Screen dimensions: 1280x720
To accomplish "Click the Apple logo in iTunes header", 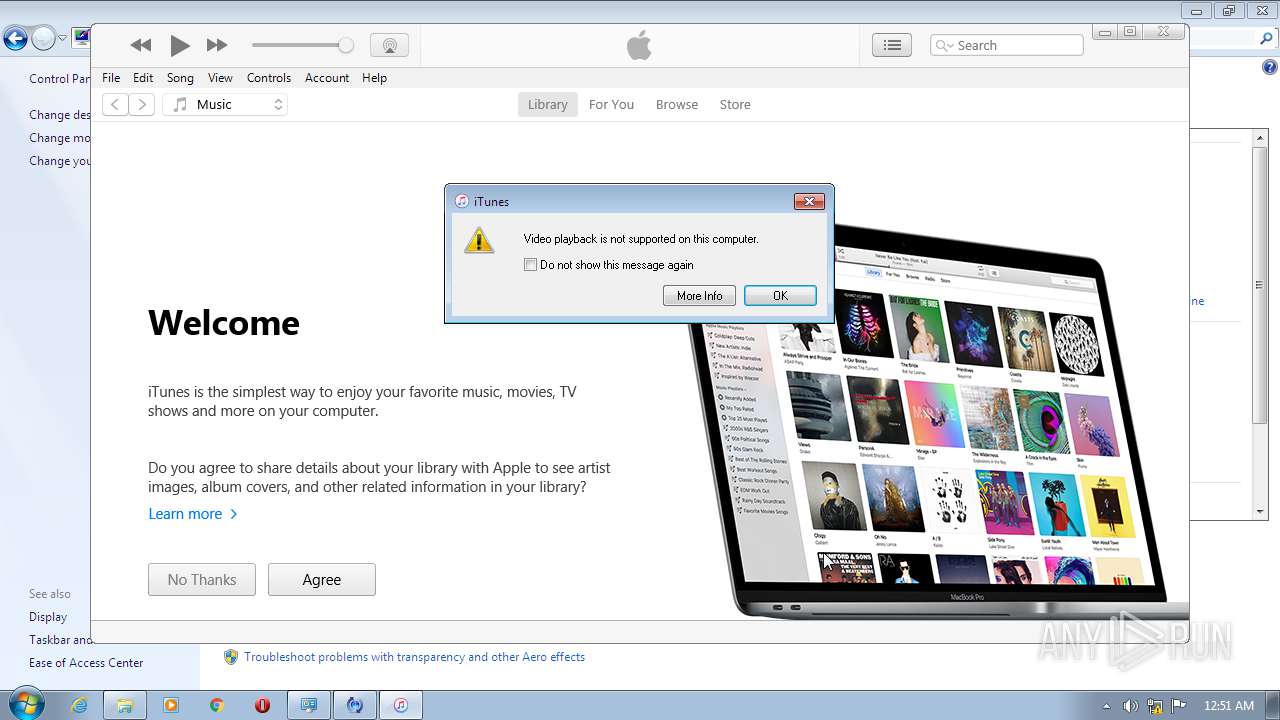I will (x=639, y=45).
